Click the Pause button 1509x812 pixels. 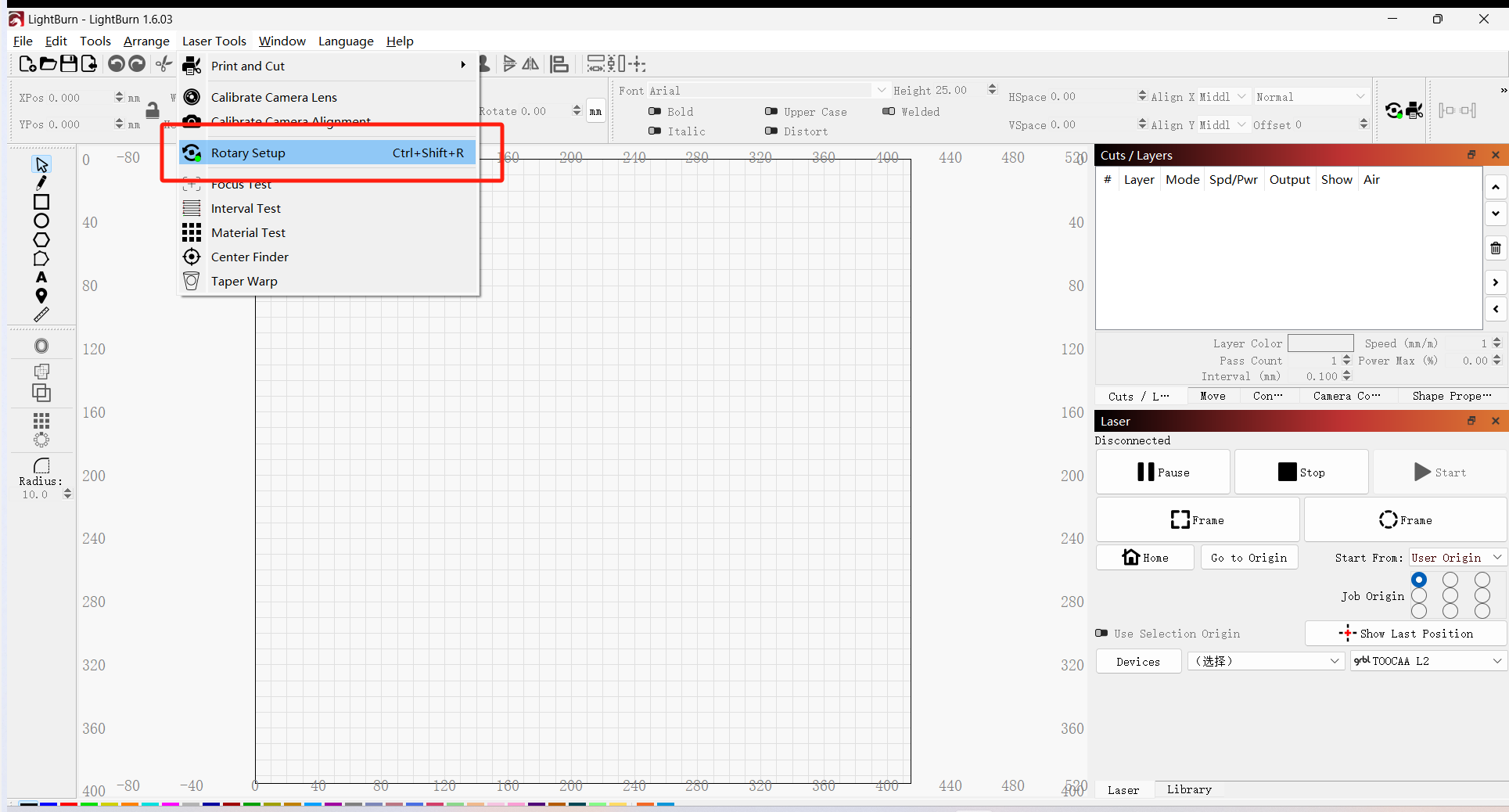click(1163, 472)
